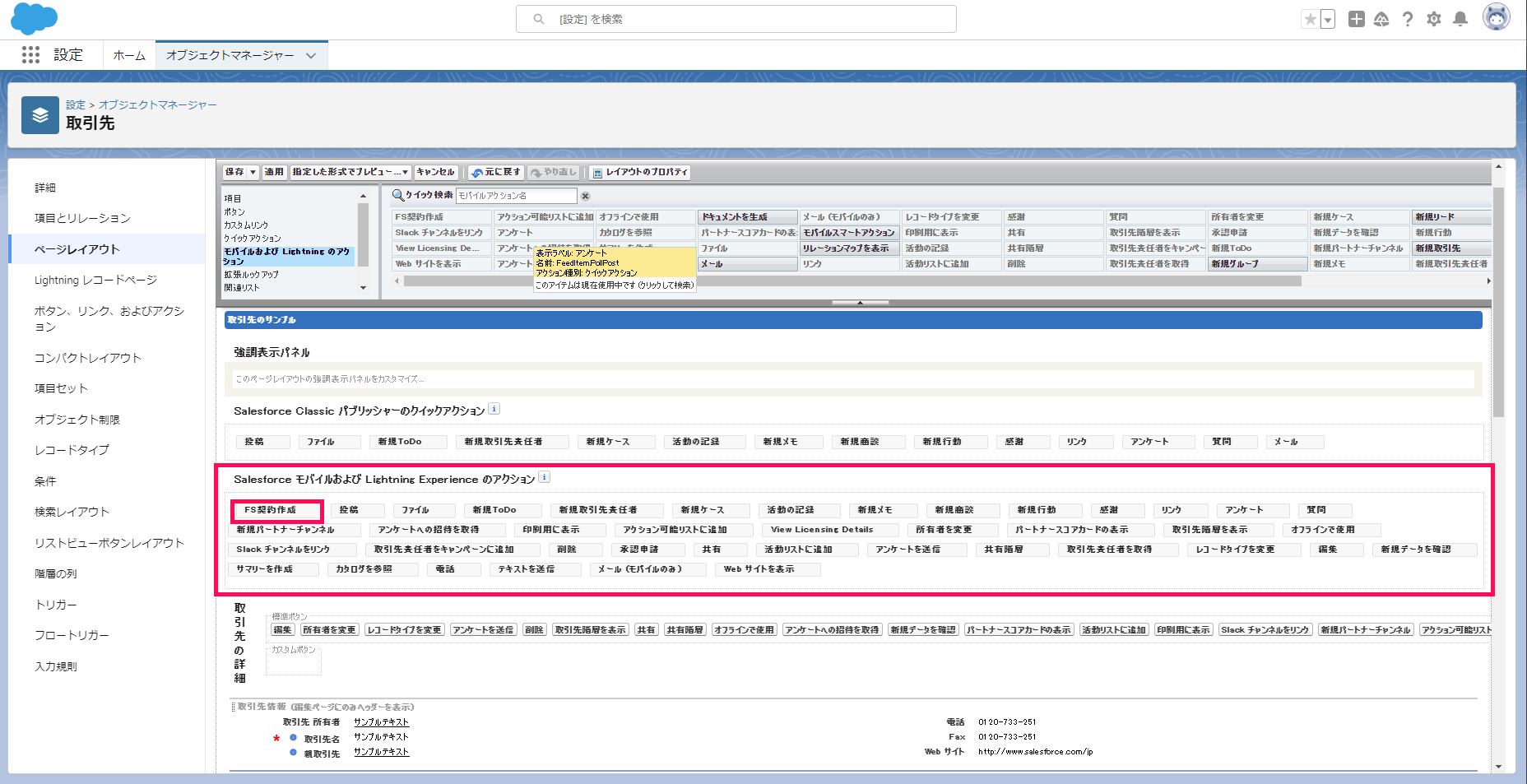The width and height of the screenshot is (1527, 784).
Task: Click the 編集 standard button in 取引先の詳細
Action: point(283,629)
